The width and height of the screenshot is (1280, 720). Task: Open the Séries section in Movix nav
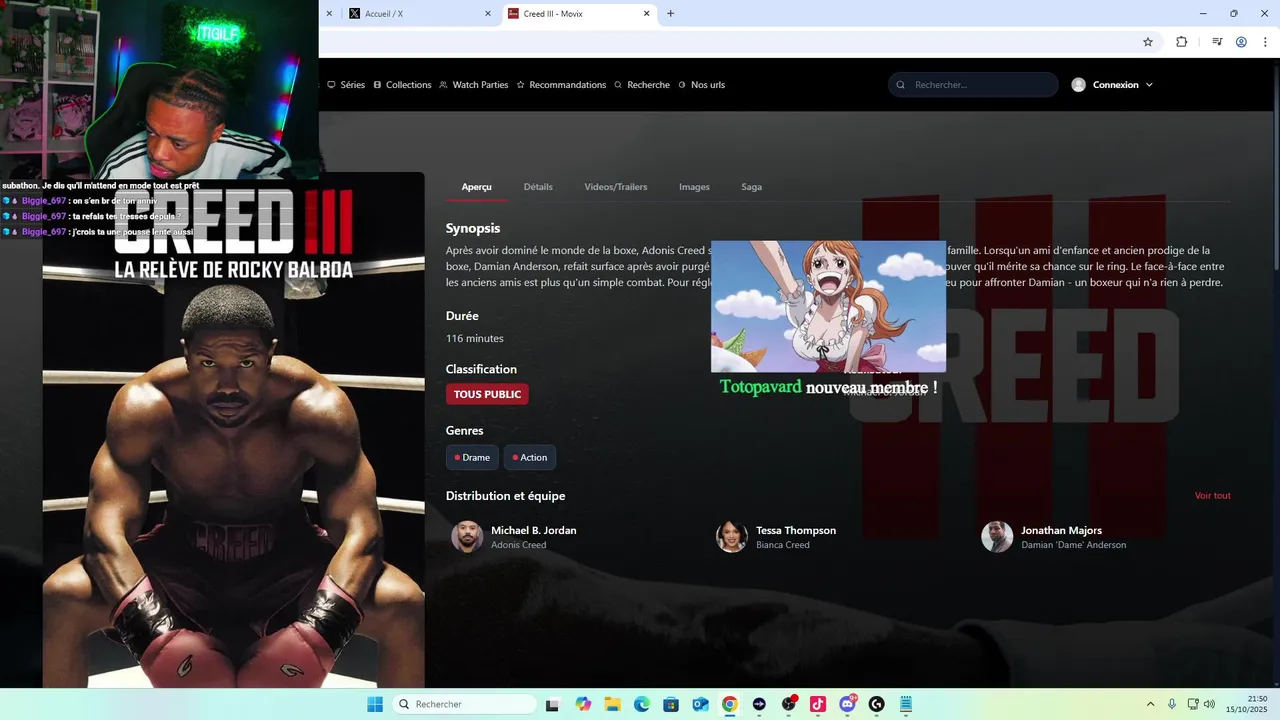[x=346, y=85]
